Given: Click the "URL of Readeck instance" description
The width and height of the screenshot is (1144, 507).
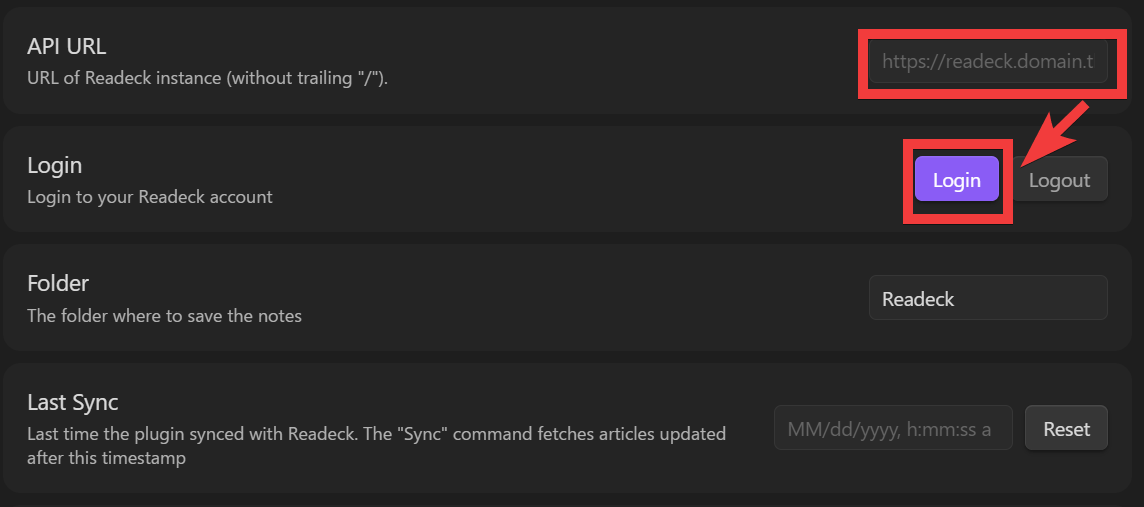Looking at the screenshot, I should tap(207, 77).
